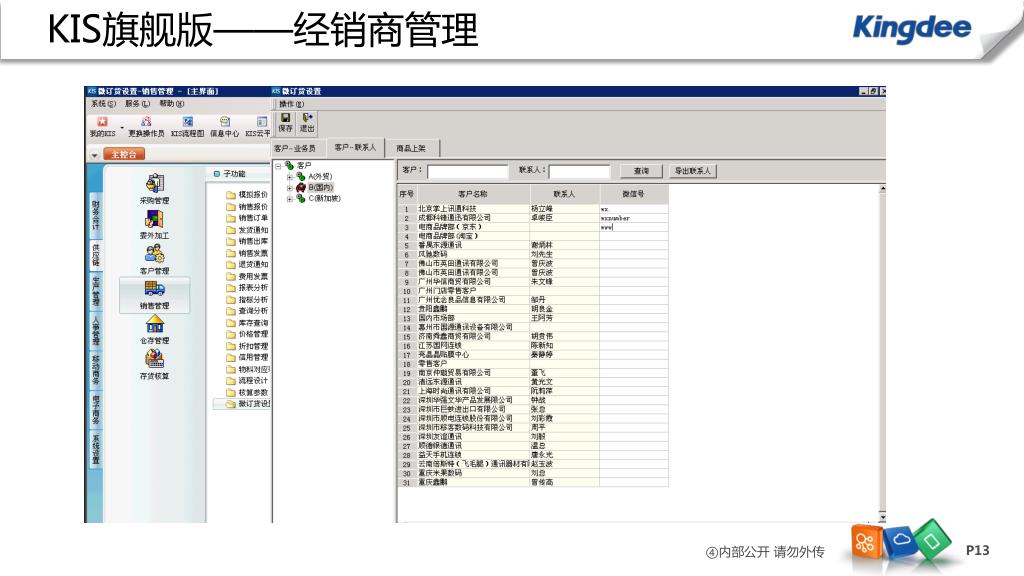Open the 发货通知 folder

pyautogui.click(x=247, y=230)
